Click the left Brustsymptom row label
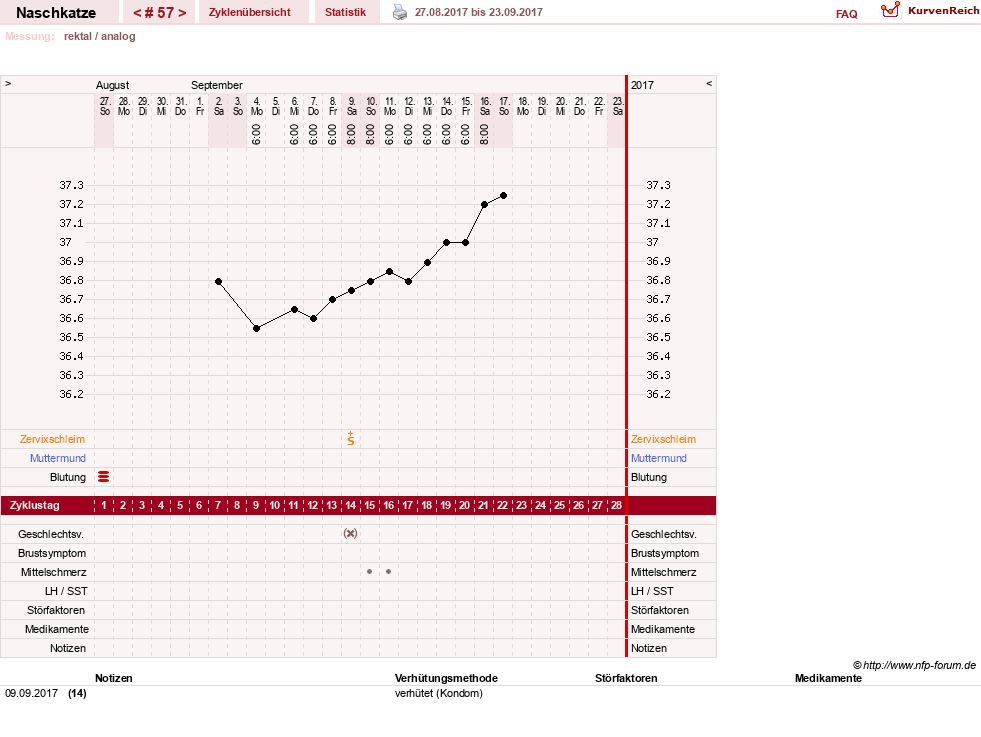 (52, 553)
